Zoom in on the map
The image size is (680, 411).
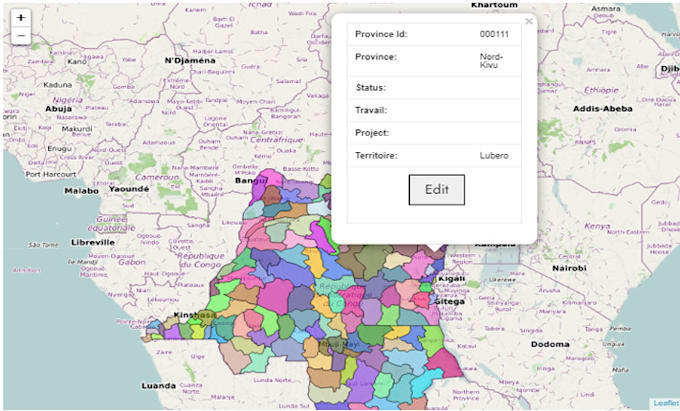coord(21,18)
